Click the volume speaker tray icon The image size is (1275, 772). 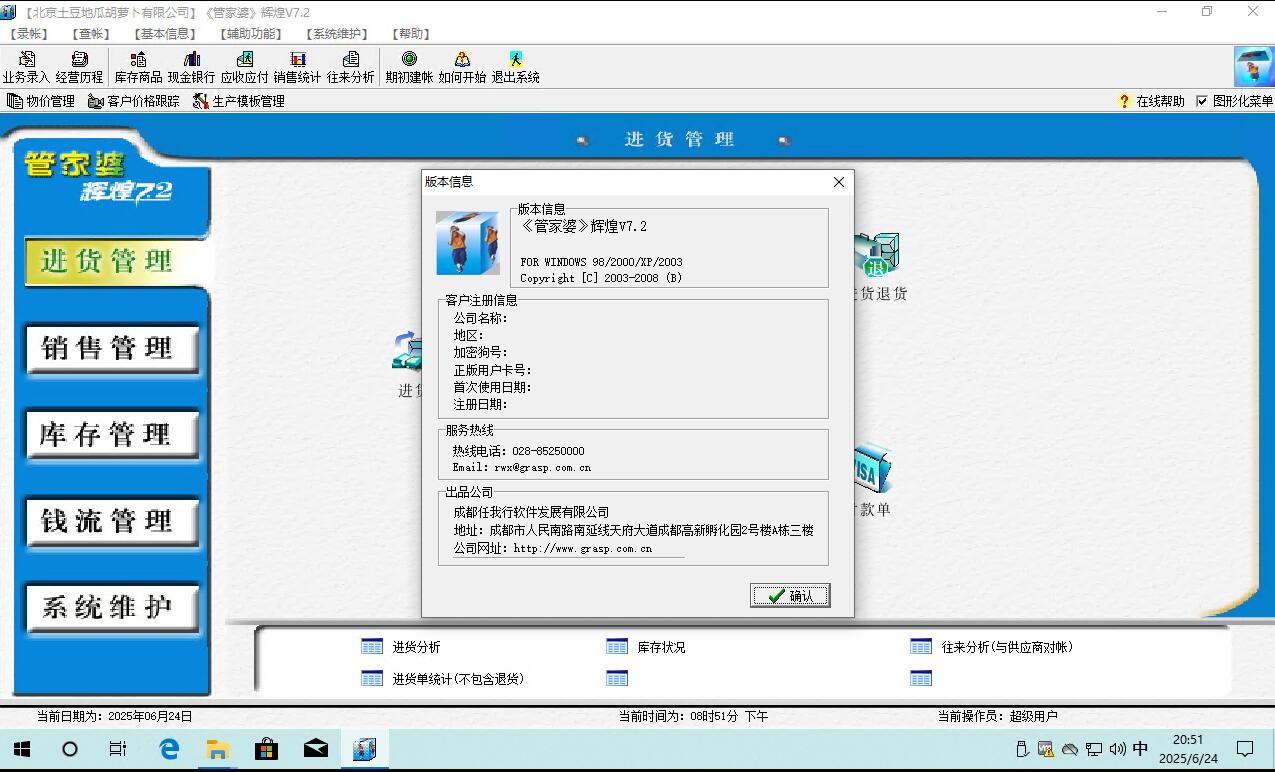click(1117, 749)
